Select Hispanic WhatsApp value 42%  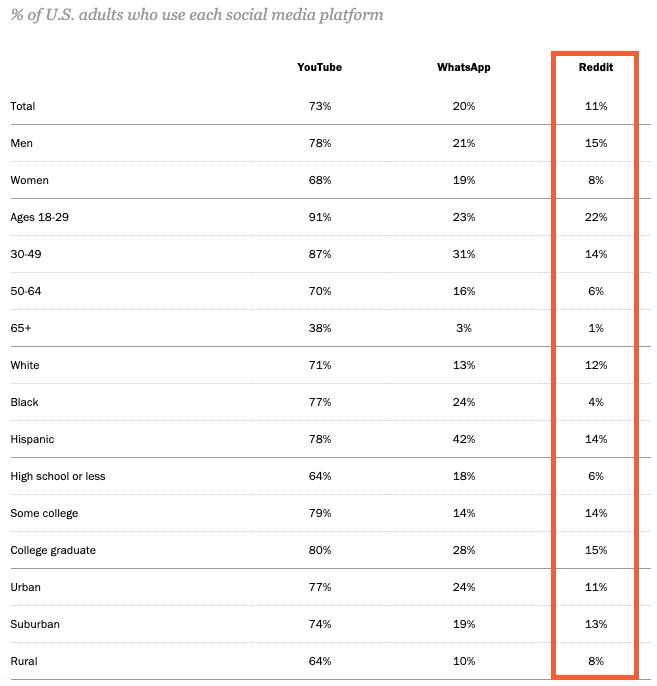pyautogui.click(x=464, y=439)
